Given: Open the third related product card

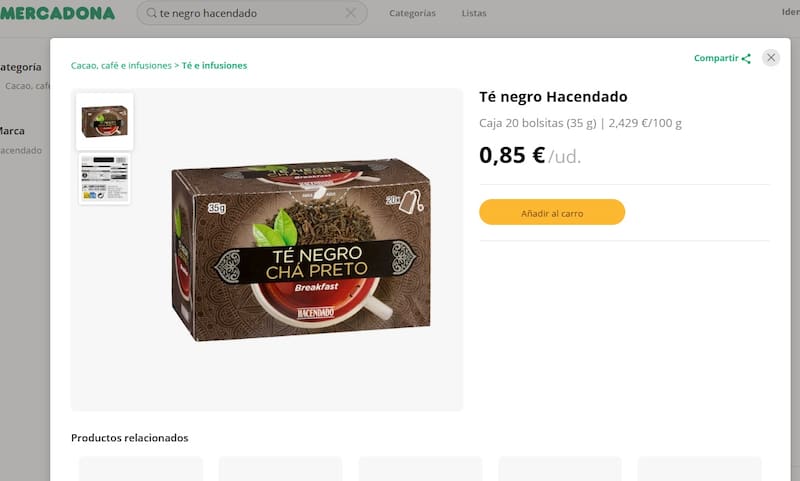Looking at the screenshot, I should pos(420,469).
